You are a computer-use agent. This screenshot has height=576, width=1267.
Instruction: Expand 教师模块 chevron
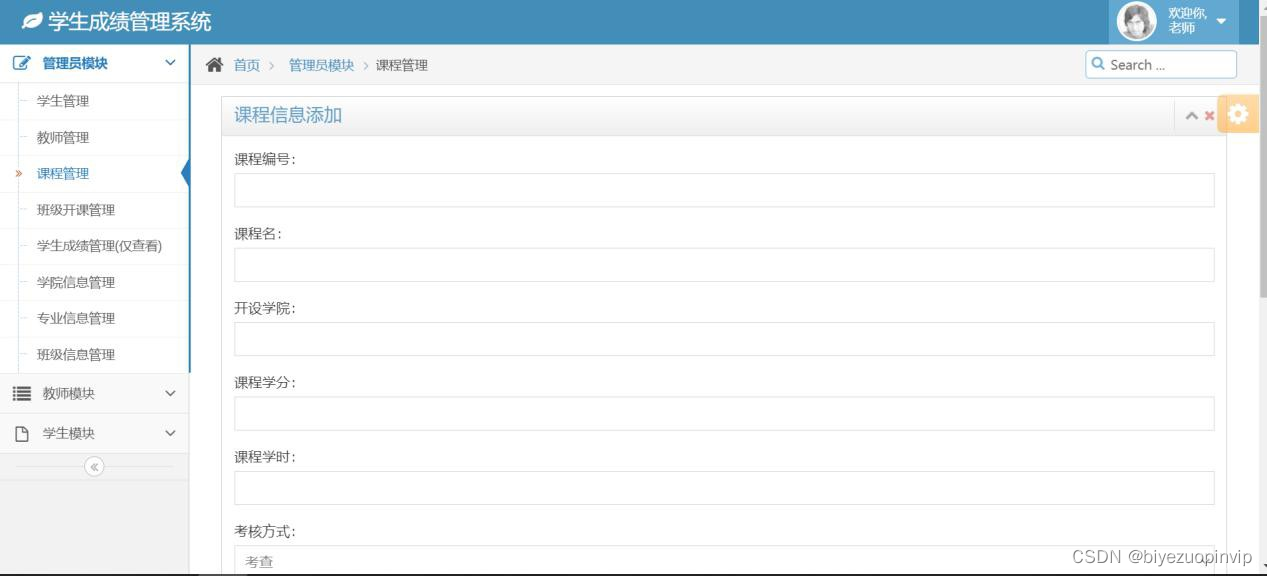(x=170, y=394)
